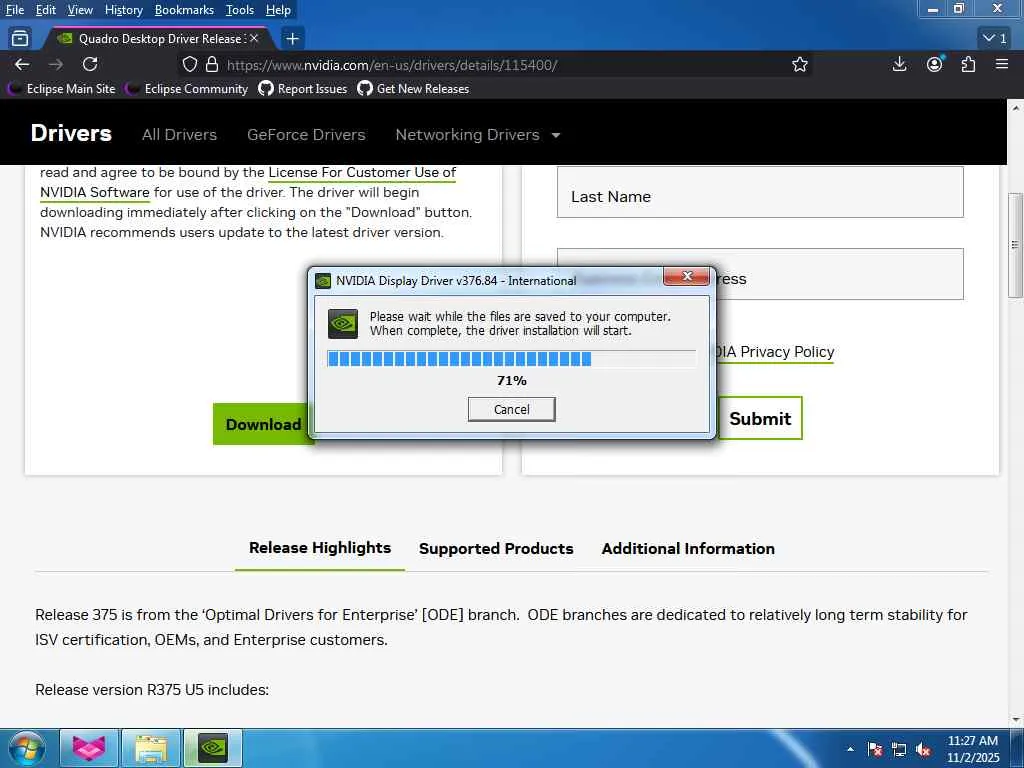Click the site padlock security icon

[x=212, y=65]
